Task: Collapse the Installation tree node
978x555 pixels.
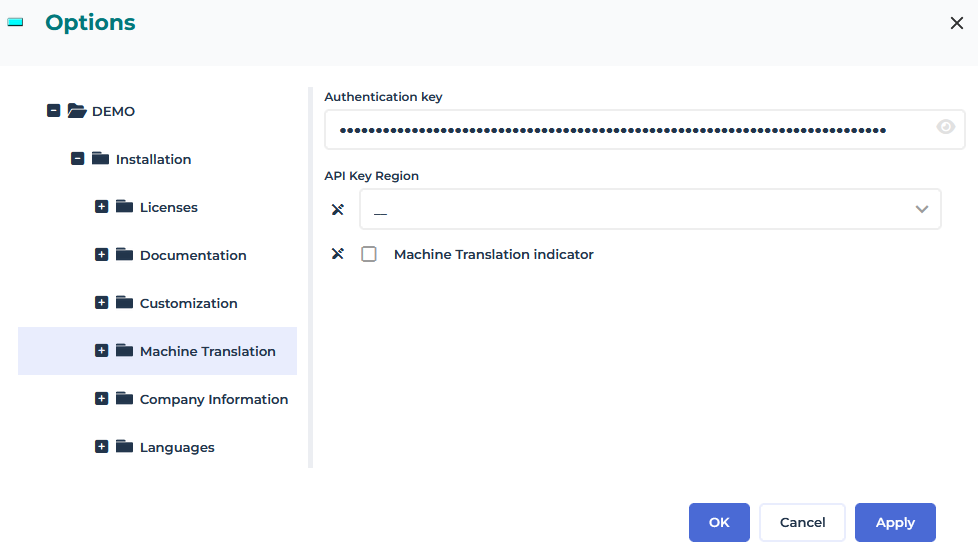Action: coord(77,159)
